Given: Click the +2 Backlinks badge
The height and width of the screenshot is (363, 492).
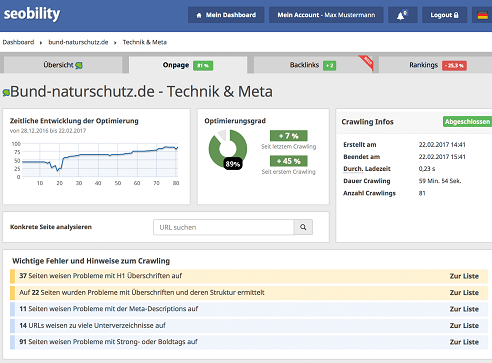Looking at the screenshot, I should click(329, 65).
